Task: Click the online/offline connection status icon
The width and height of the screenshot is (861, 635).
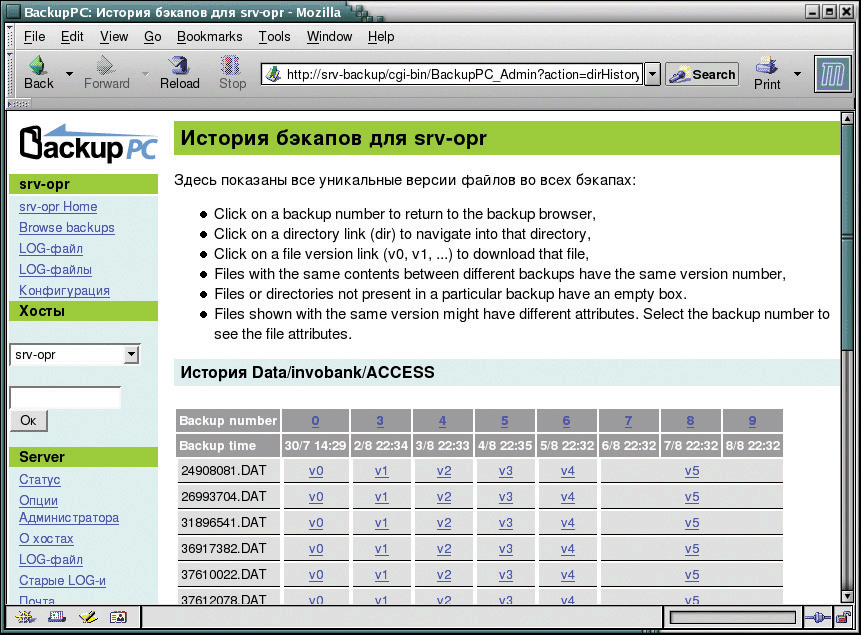Action: tap(815, 617)
